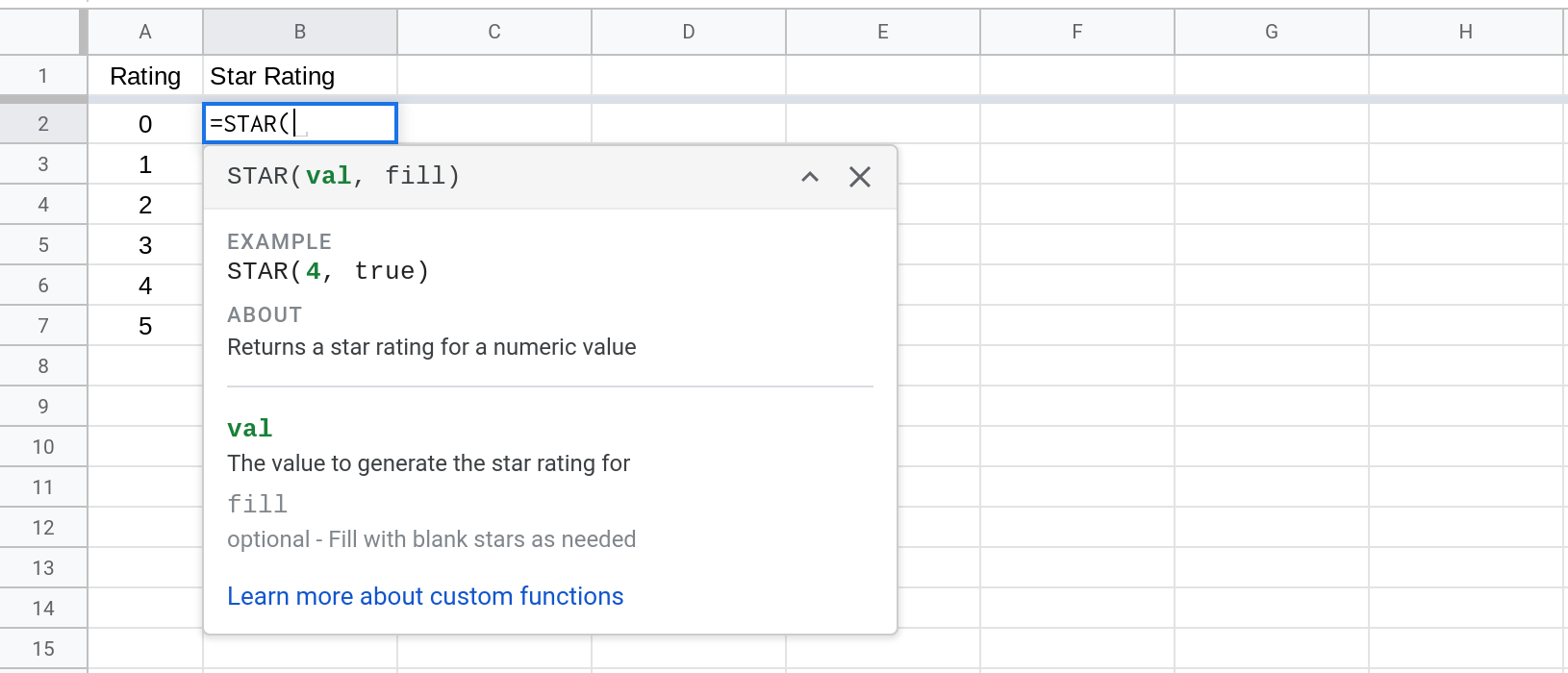Click the STAR(val, fill) signature text
This screenshot has height=673, width=1568.
pos(343,176)
